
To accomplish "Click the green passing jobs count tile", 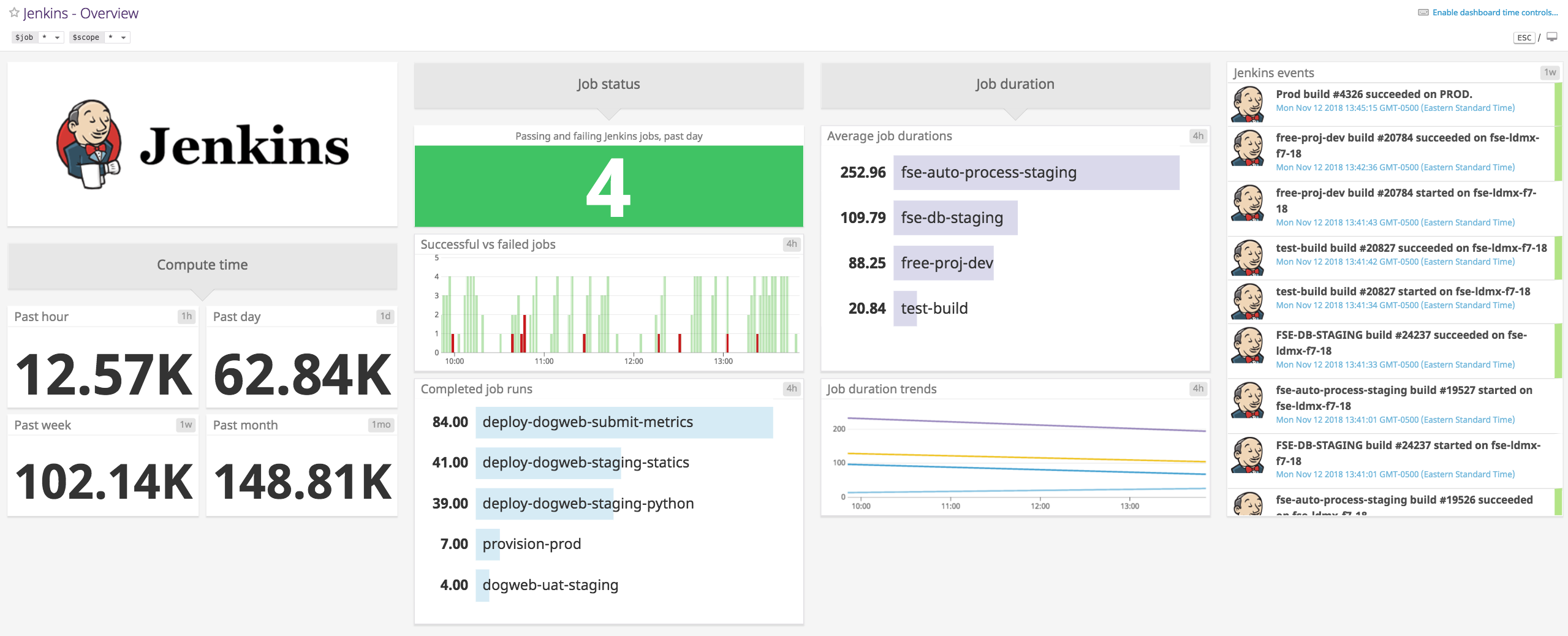I will 608,186.
